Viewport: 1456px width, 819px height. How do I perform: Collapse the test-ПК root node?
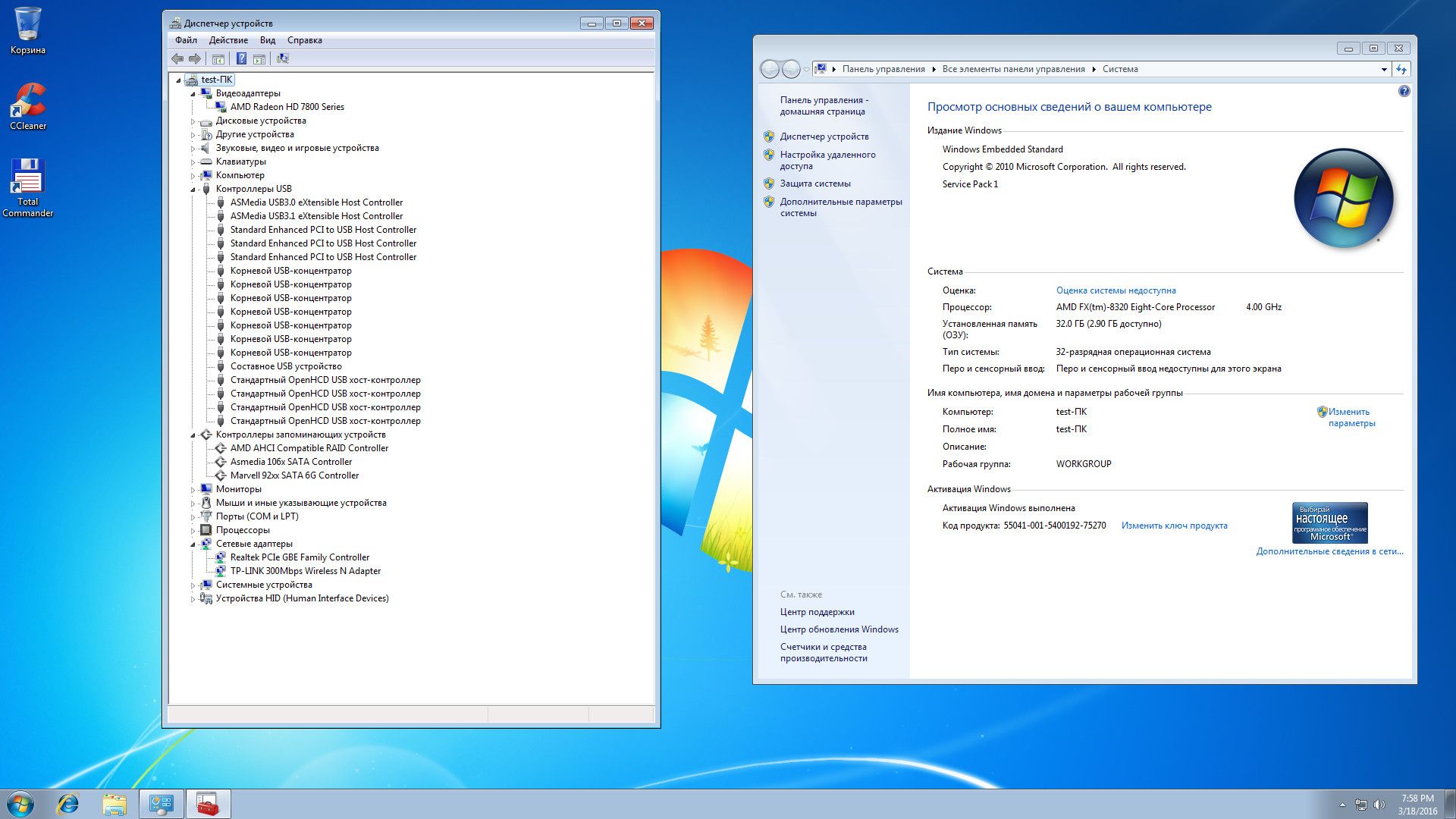click(x=179, y=80)
